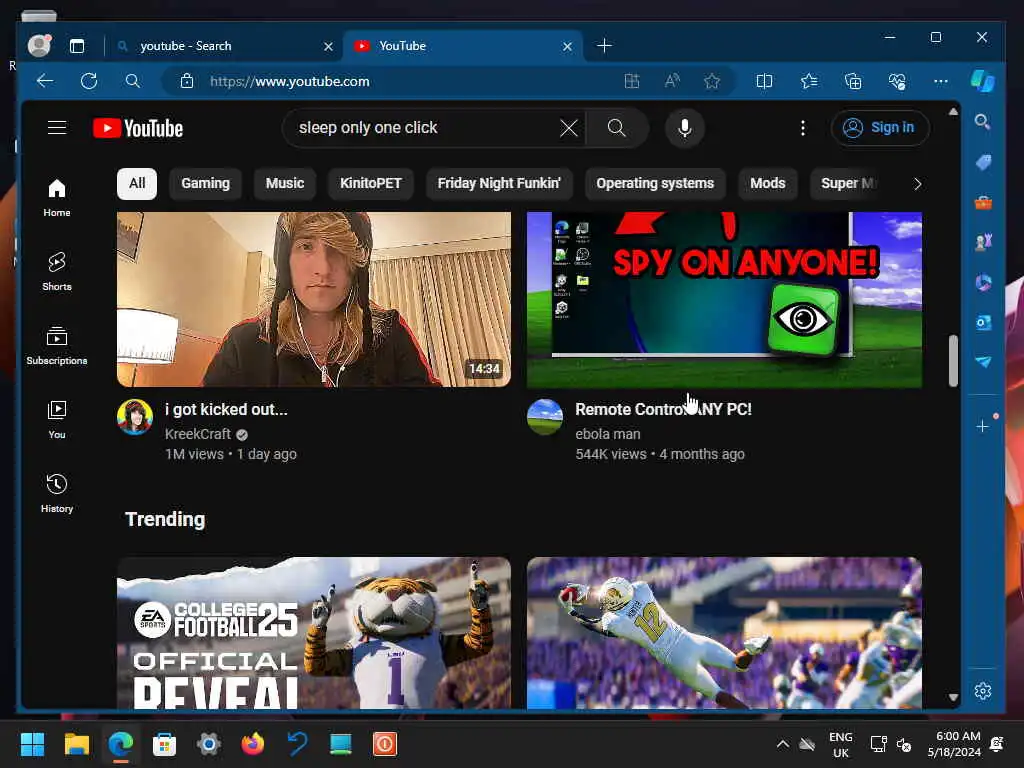
Task: Close the YouTube tab
Action: pyautogui.click(x=568, y=46)
